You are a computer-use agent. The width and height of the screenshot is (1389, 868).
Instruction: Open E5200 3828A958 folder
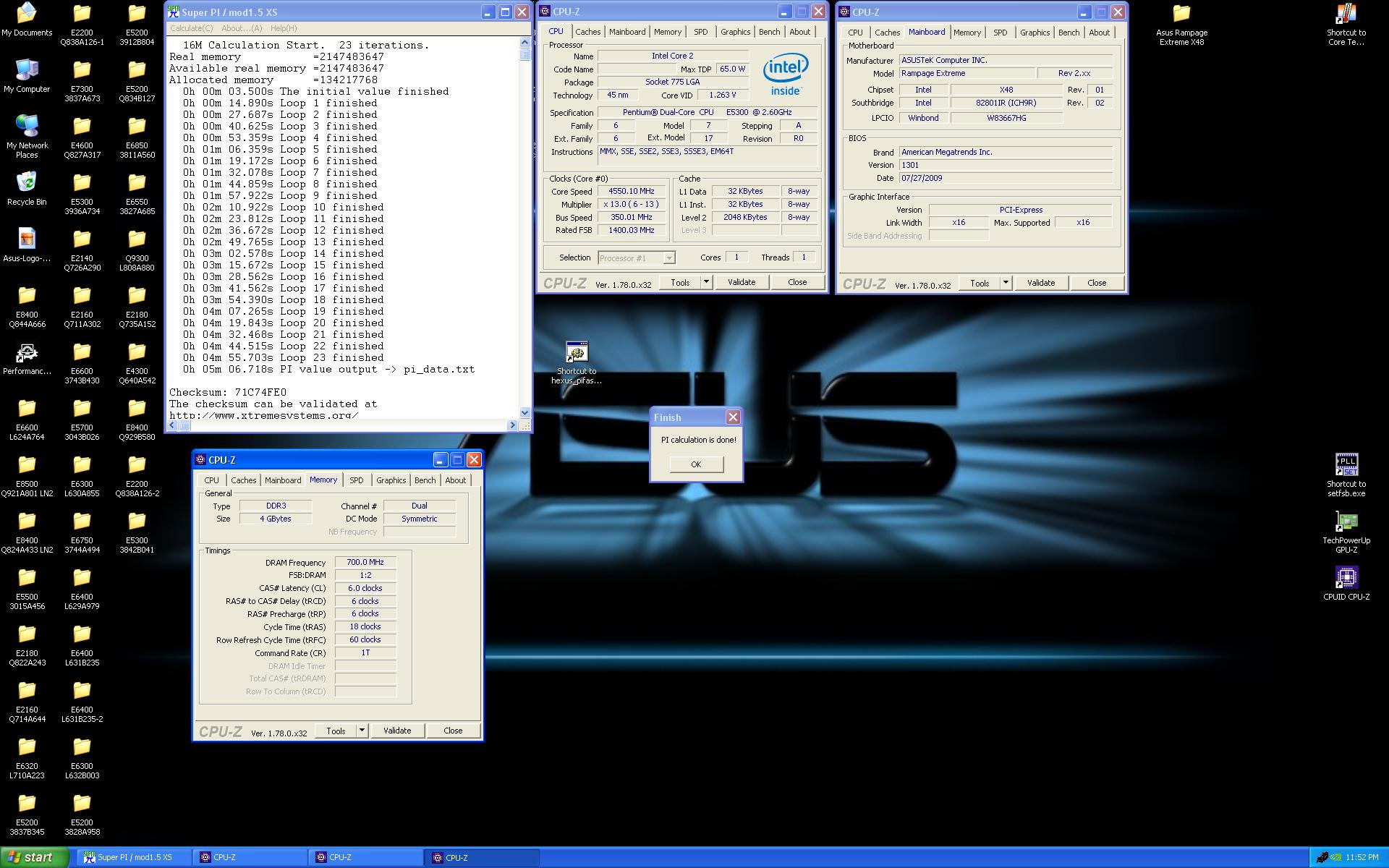pos(82,814)
